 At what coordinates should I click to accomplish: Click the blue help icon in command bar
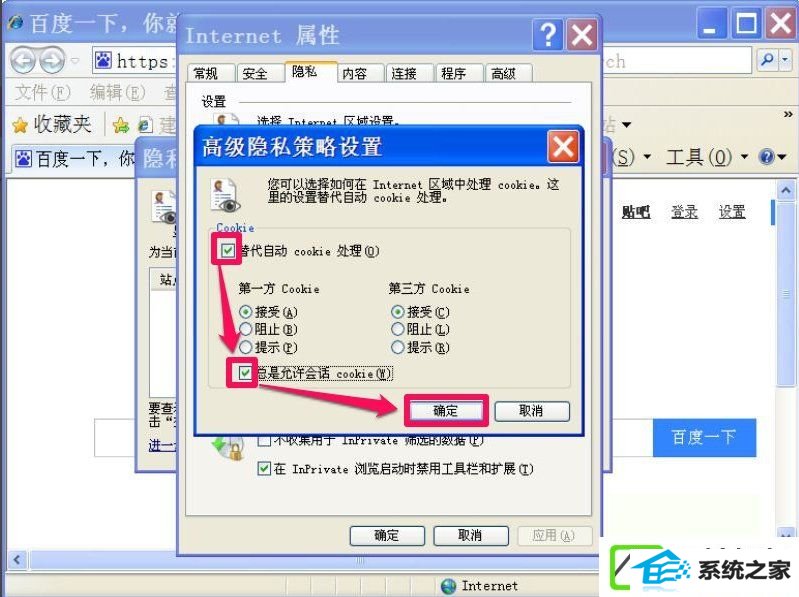[x=767, y=157]
